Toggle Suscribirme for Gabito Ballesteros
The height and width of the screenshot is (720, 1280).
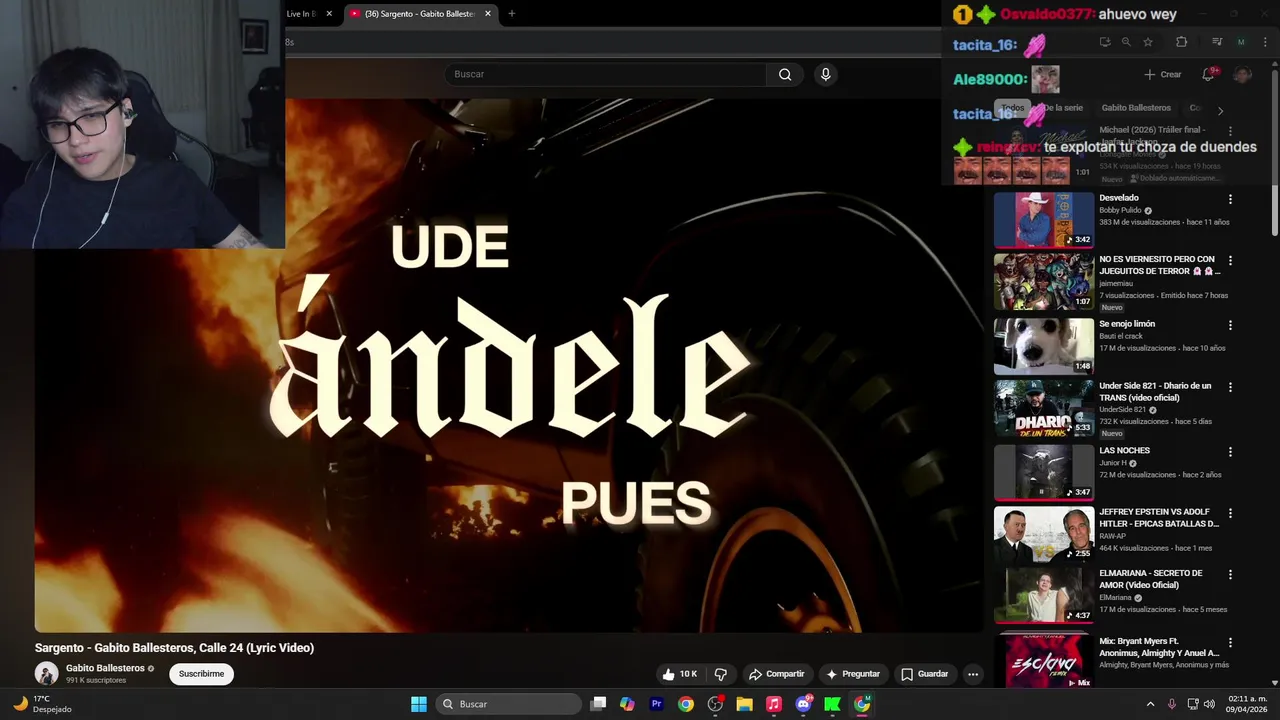[x=201, y=674]
